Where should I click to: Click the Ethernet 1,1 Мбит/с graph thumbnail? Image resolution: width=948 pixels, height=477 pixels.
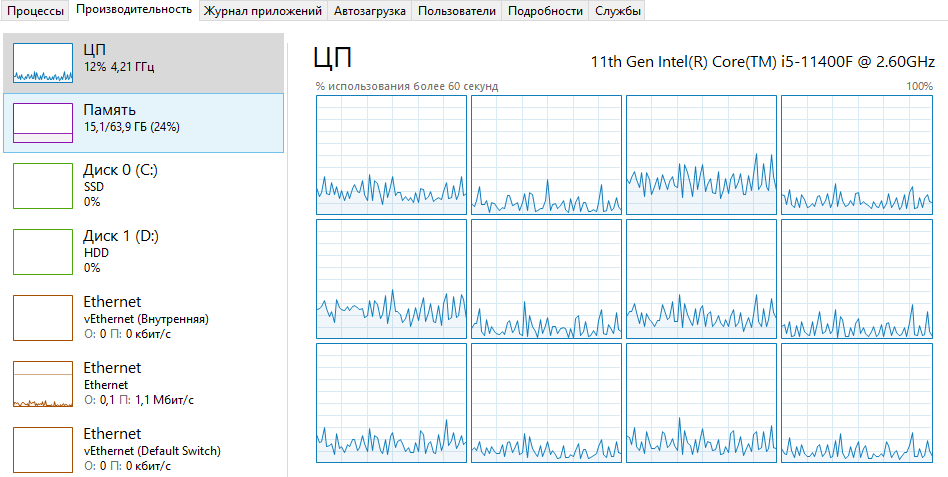tap(43, 384)
